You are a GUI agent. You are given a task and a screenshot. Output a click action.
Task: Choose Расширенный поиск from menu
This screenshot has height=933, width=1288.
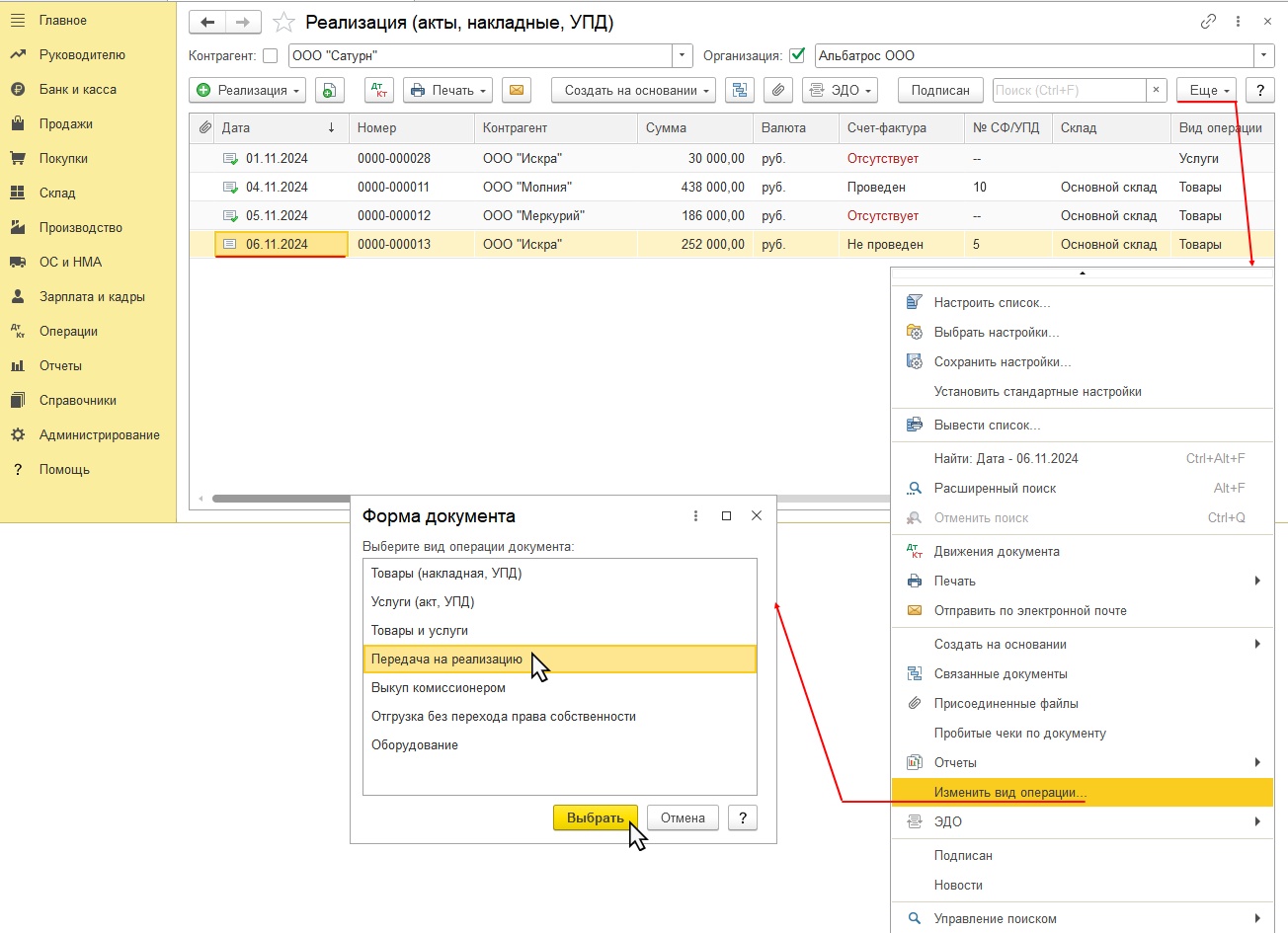click(x=995, y=488)
